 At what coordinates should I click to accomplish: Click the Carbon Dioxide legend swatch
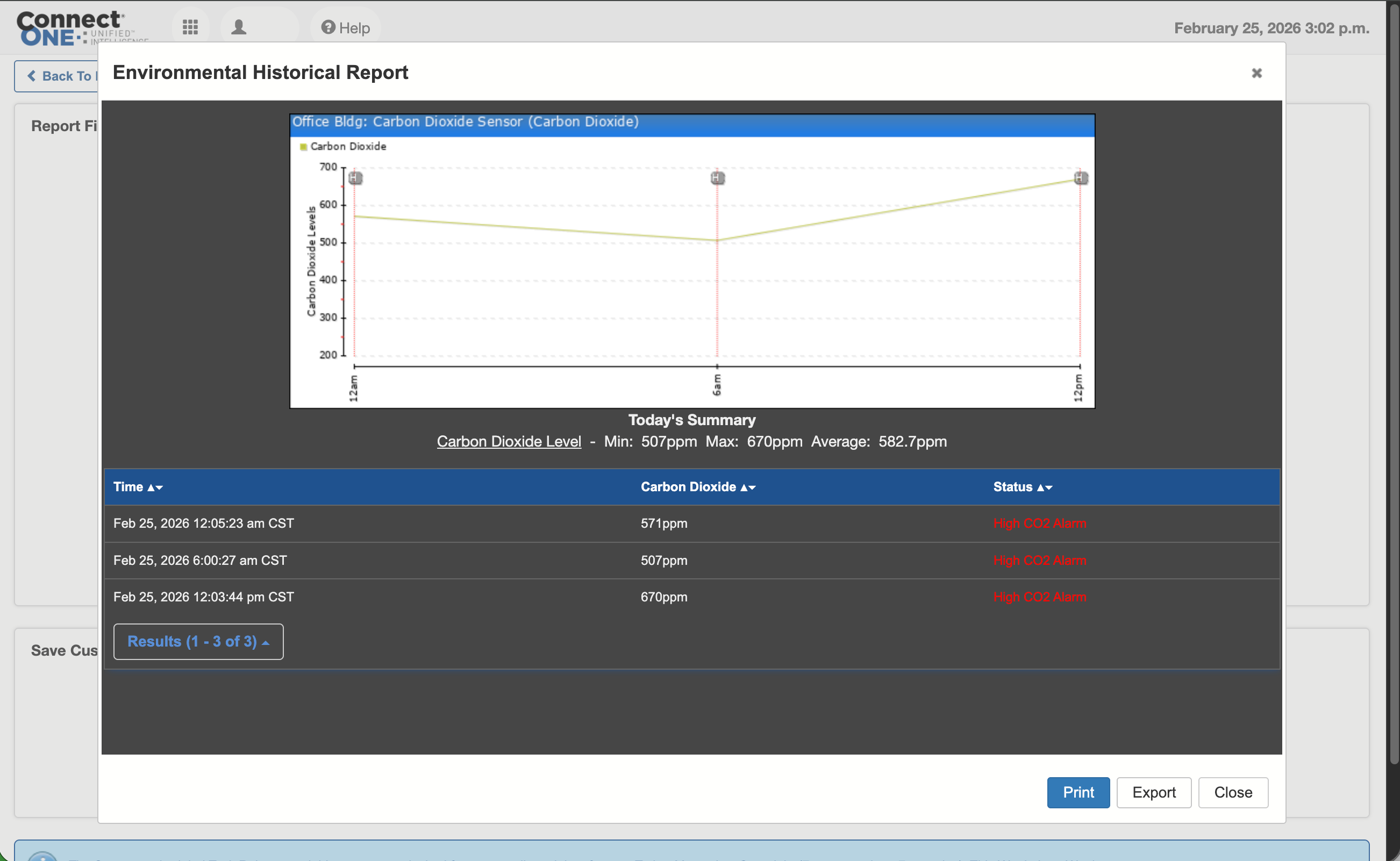coord(304,147)
